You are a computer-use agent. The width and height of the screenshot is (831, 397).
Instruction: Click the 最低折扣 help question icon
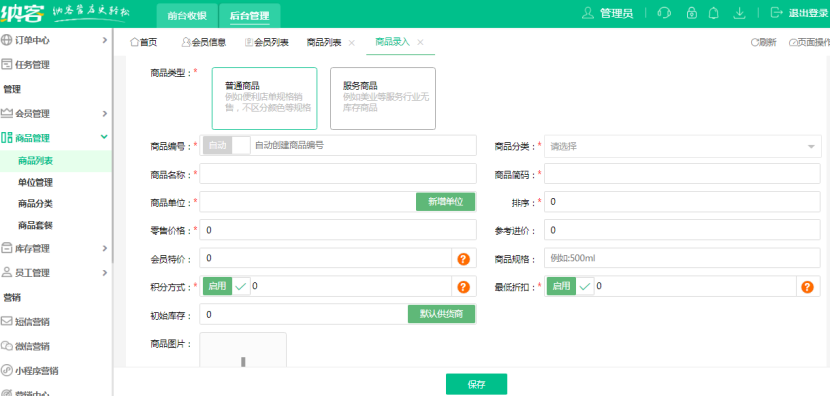click(x=807, y=287)
